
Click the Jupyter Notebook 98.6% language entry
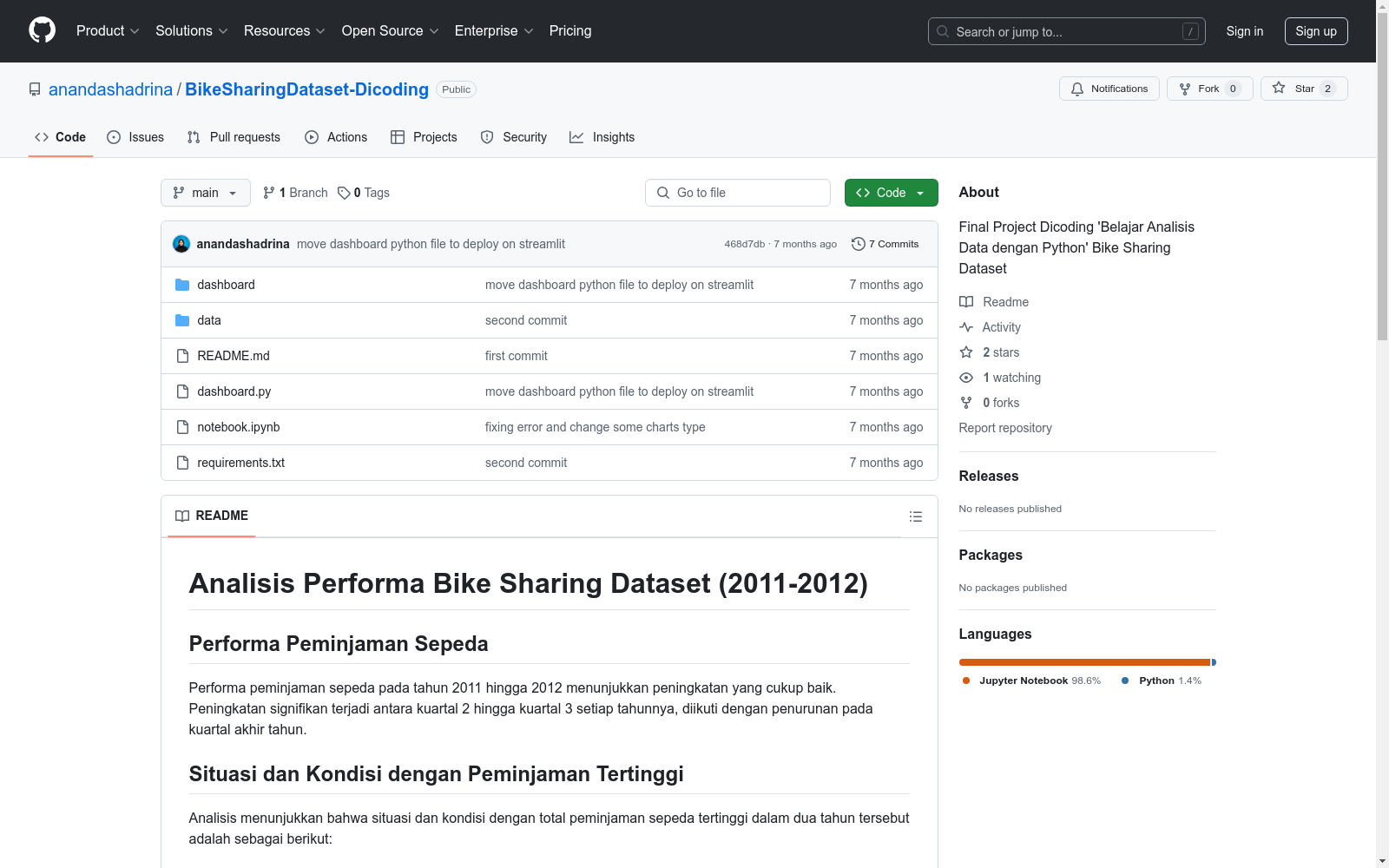tap(1031, 681)
